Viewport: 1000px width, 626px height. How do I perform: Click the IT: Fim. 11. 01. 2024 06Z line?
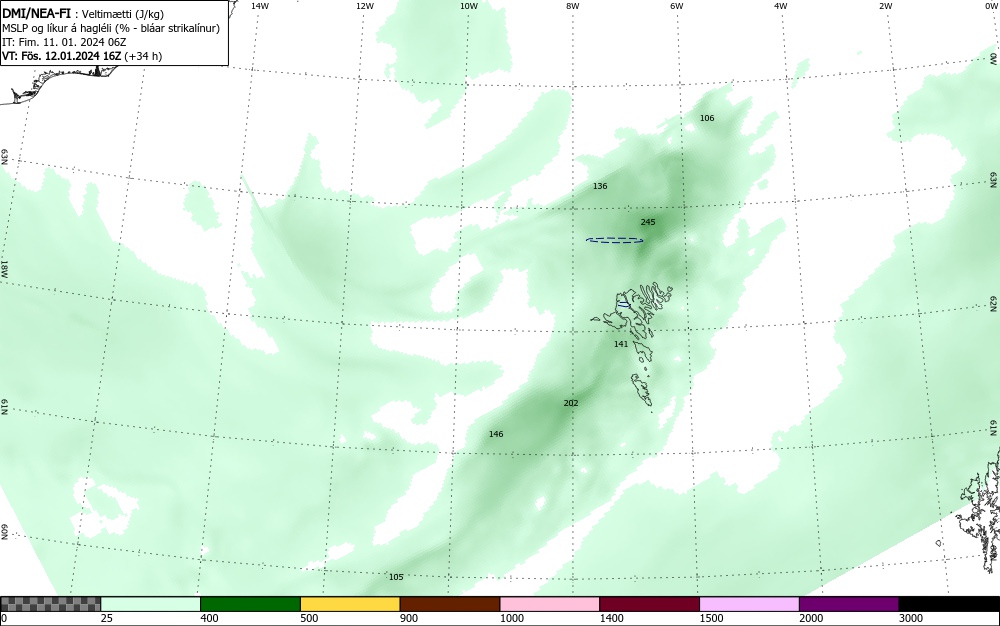64,42
